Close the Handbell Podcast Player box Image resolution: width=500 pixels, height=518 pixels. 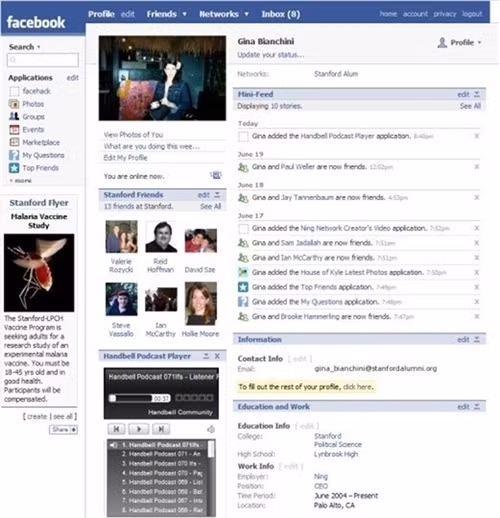[x=217, y=356]
